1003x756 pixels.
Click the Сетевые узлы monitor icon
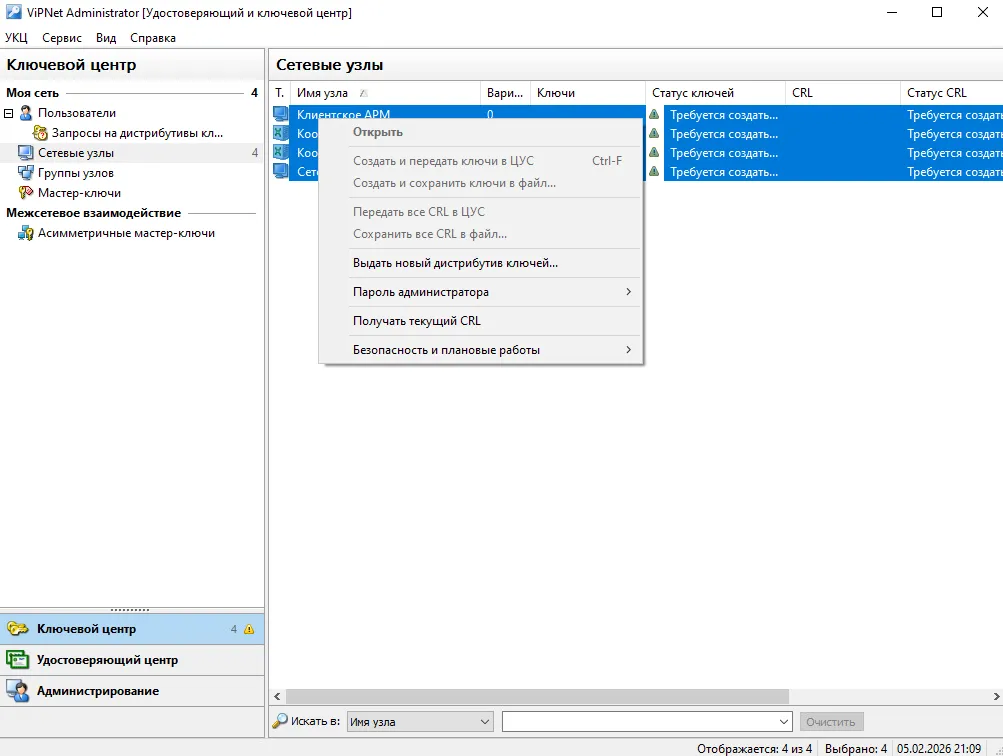tap(26, 153)
